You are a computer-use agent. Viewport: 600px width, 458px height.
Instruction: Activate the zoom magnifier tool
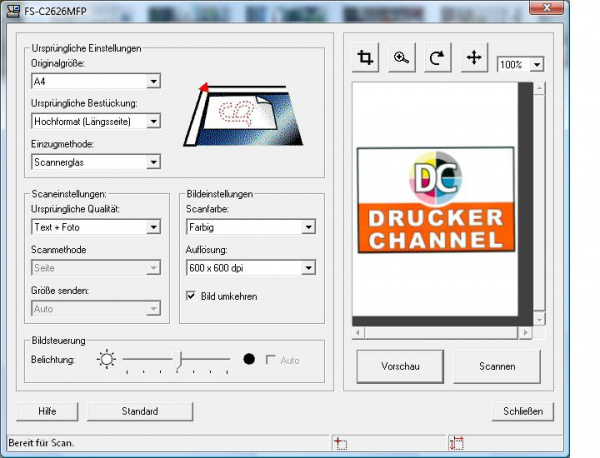402,58
